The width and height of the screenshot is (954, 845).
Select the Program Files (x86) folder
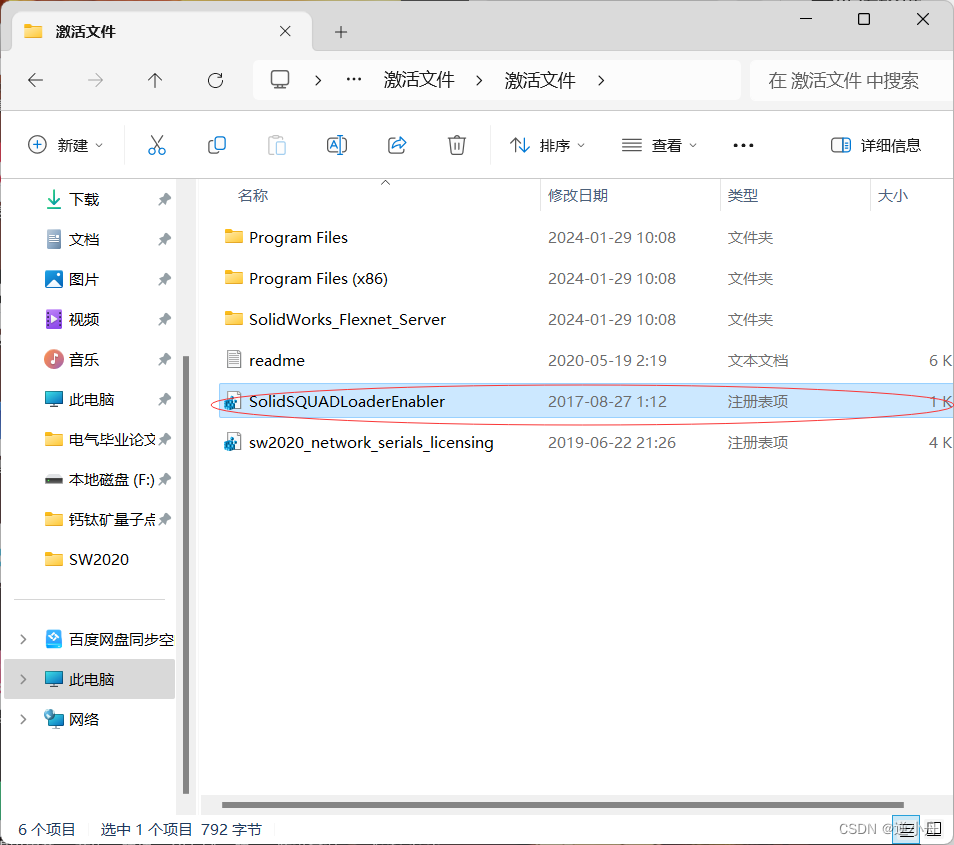585,279
